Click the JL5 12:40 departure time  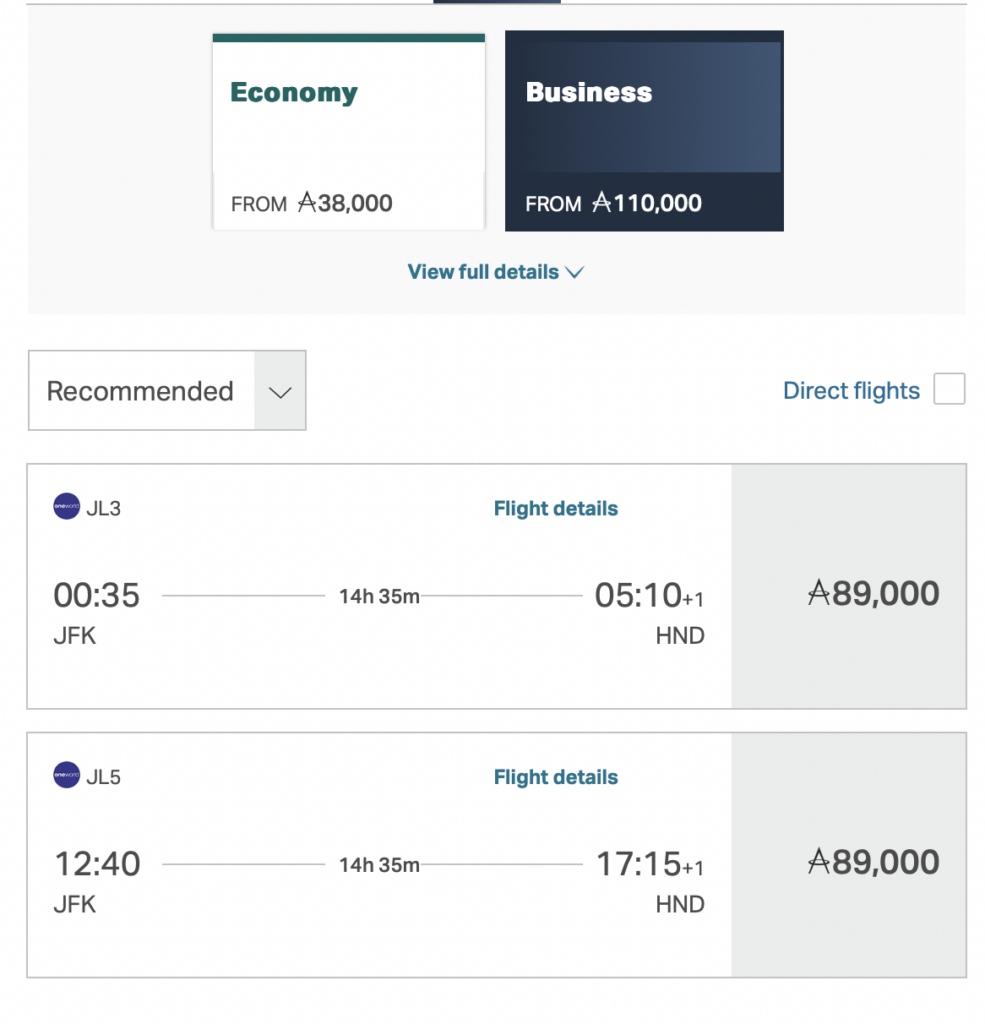click(97, 864)
